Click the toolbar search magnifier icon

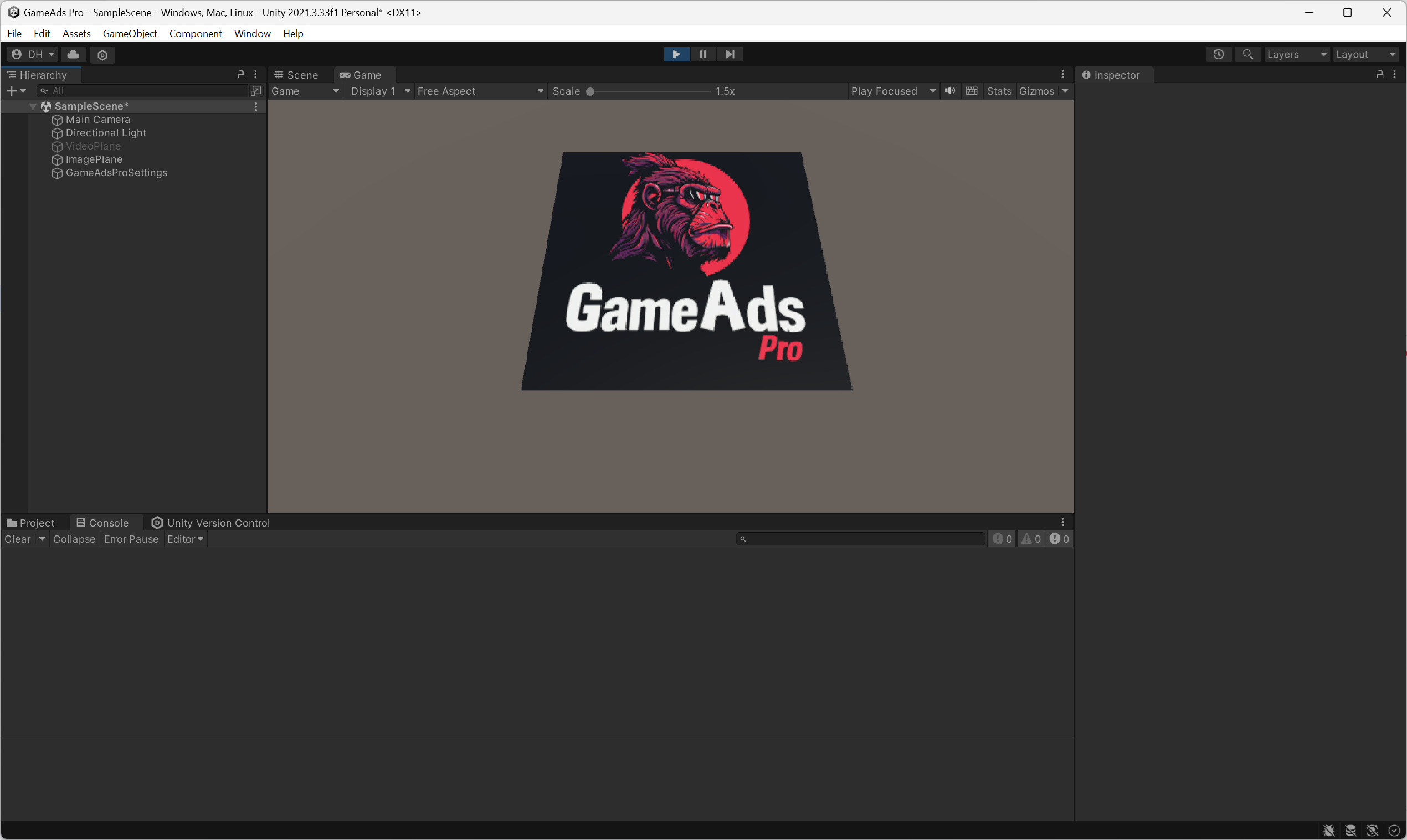point(1247,54)
